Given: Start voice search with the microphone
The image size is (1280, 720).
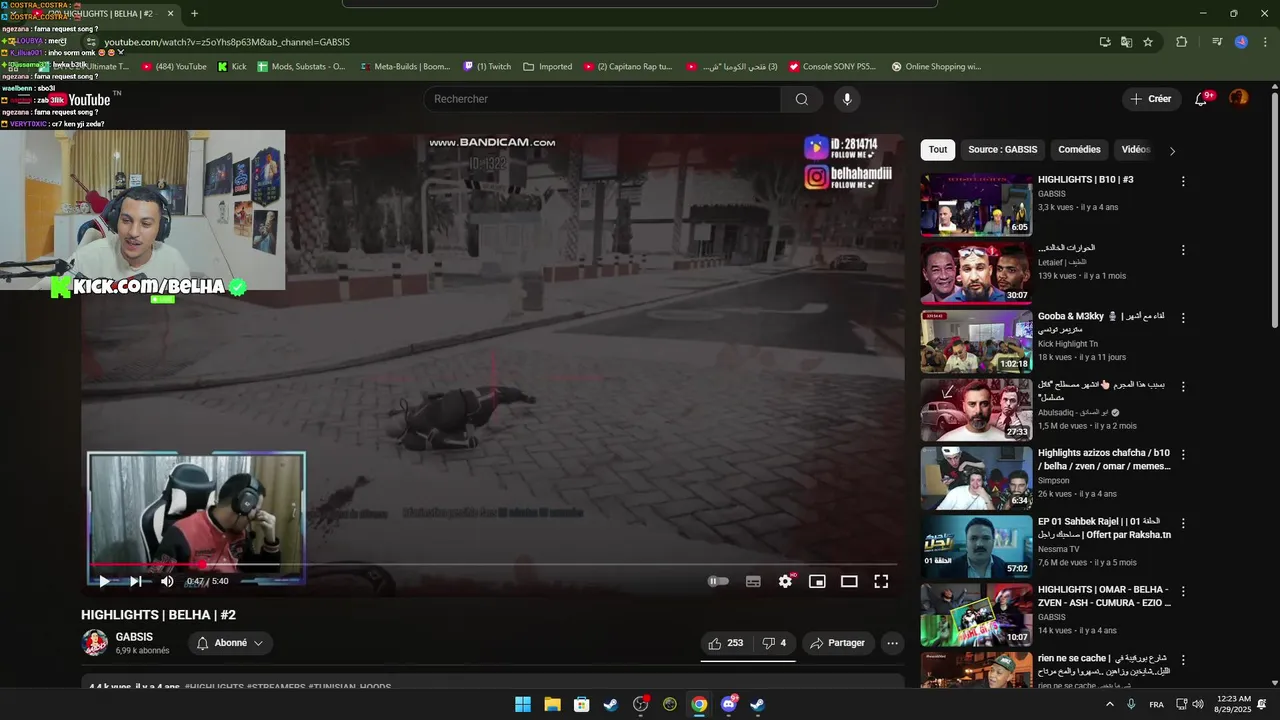Looking at the screenshot, I should [x=847, y=99].
